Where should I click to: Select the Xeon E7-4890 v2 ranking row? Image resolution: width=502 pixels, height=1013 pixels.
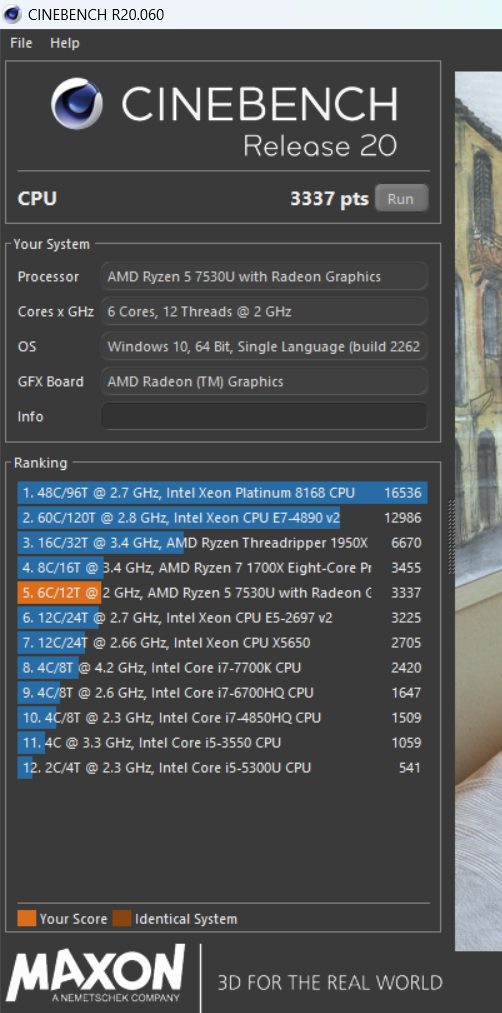point(222,518)
